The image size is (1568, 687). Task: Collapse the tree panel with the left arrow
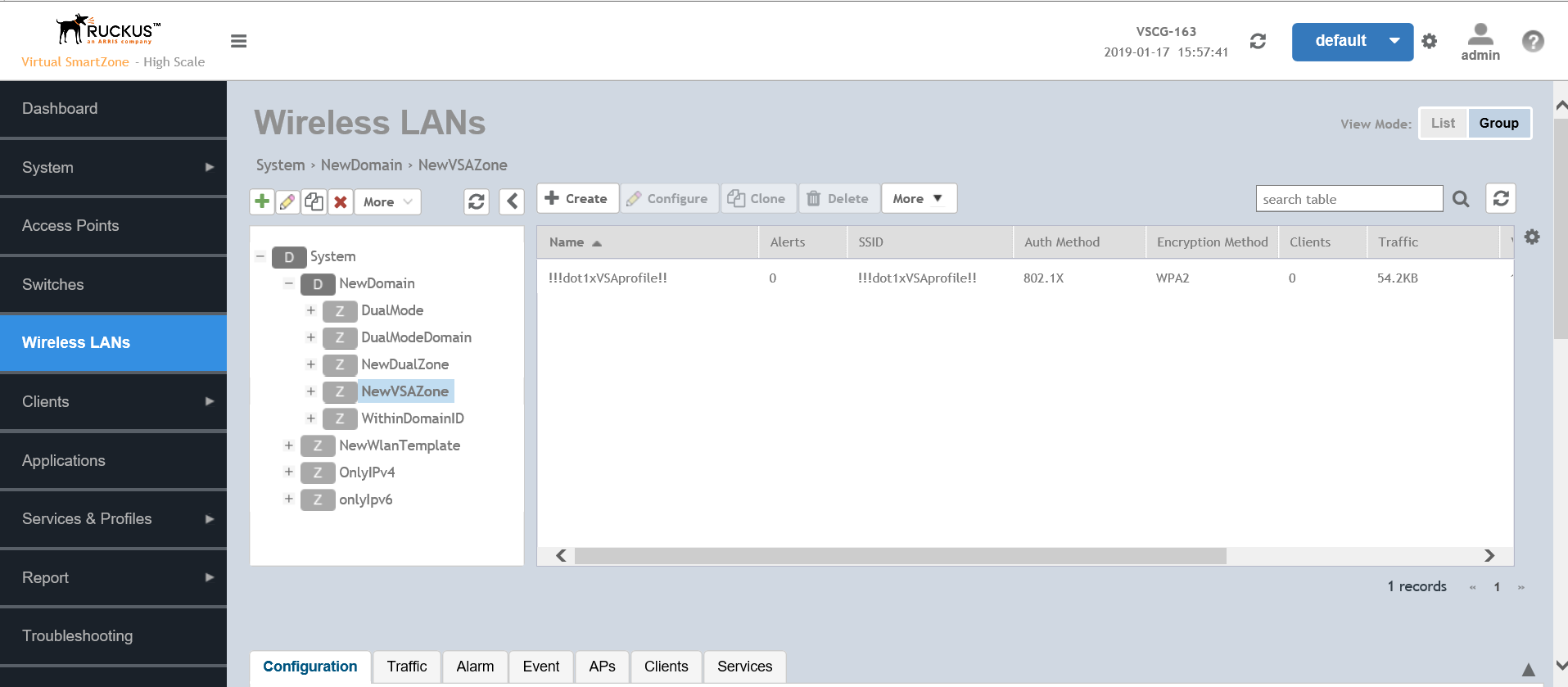pyautogui.click(x=513, y=201)
